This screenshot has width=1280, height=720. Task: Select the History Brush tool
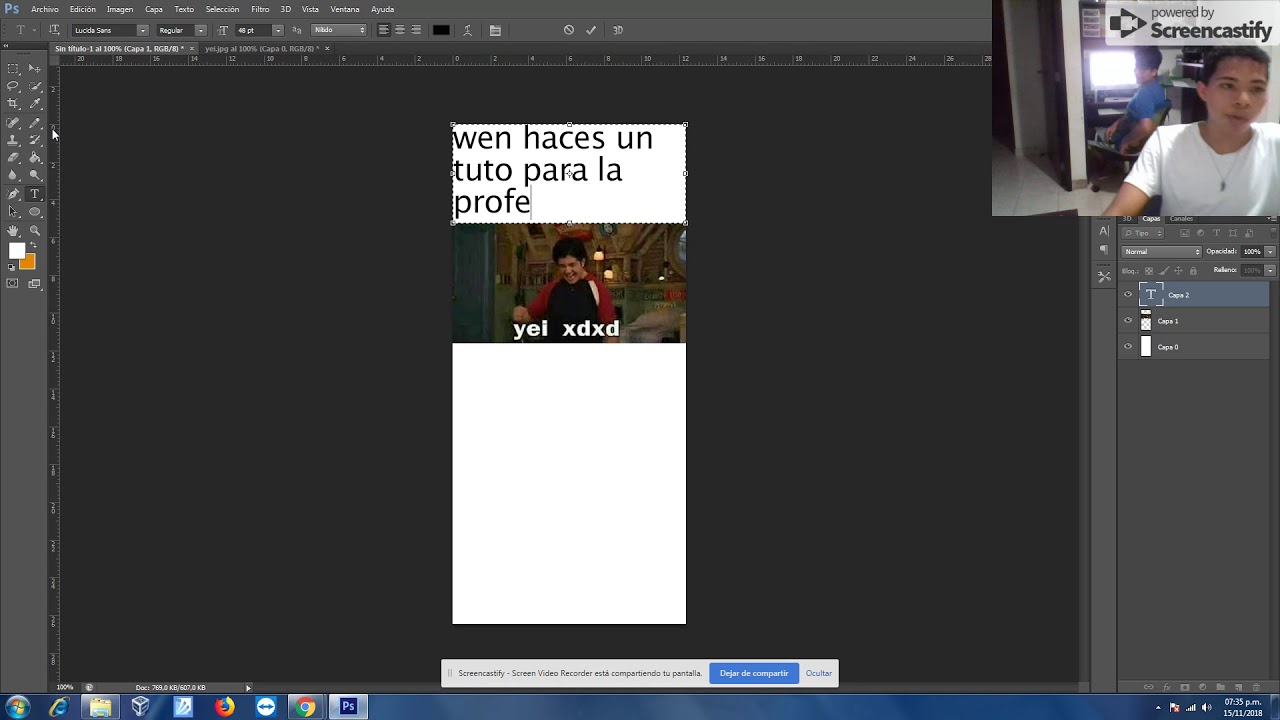(35, 140)
